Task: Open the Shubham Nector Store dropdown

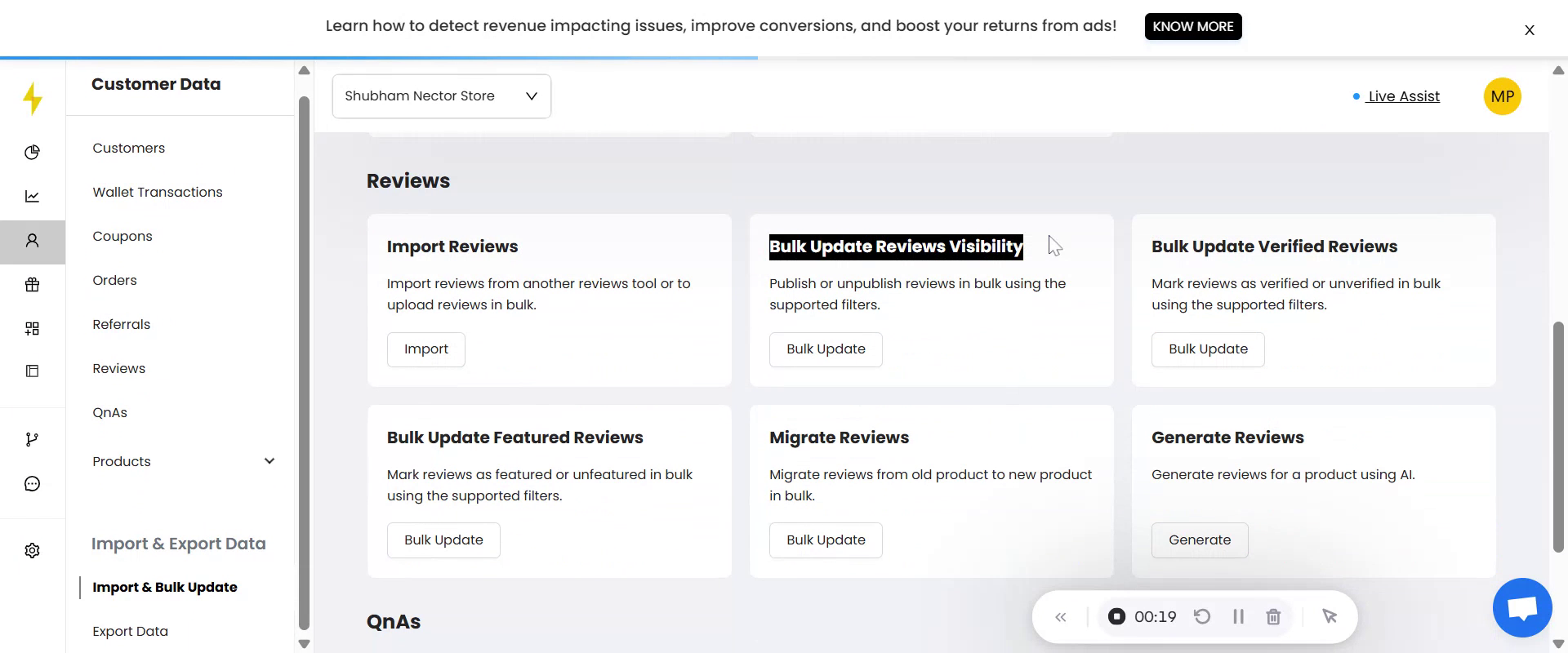Action: tap(441, 96)
